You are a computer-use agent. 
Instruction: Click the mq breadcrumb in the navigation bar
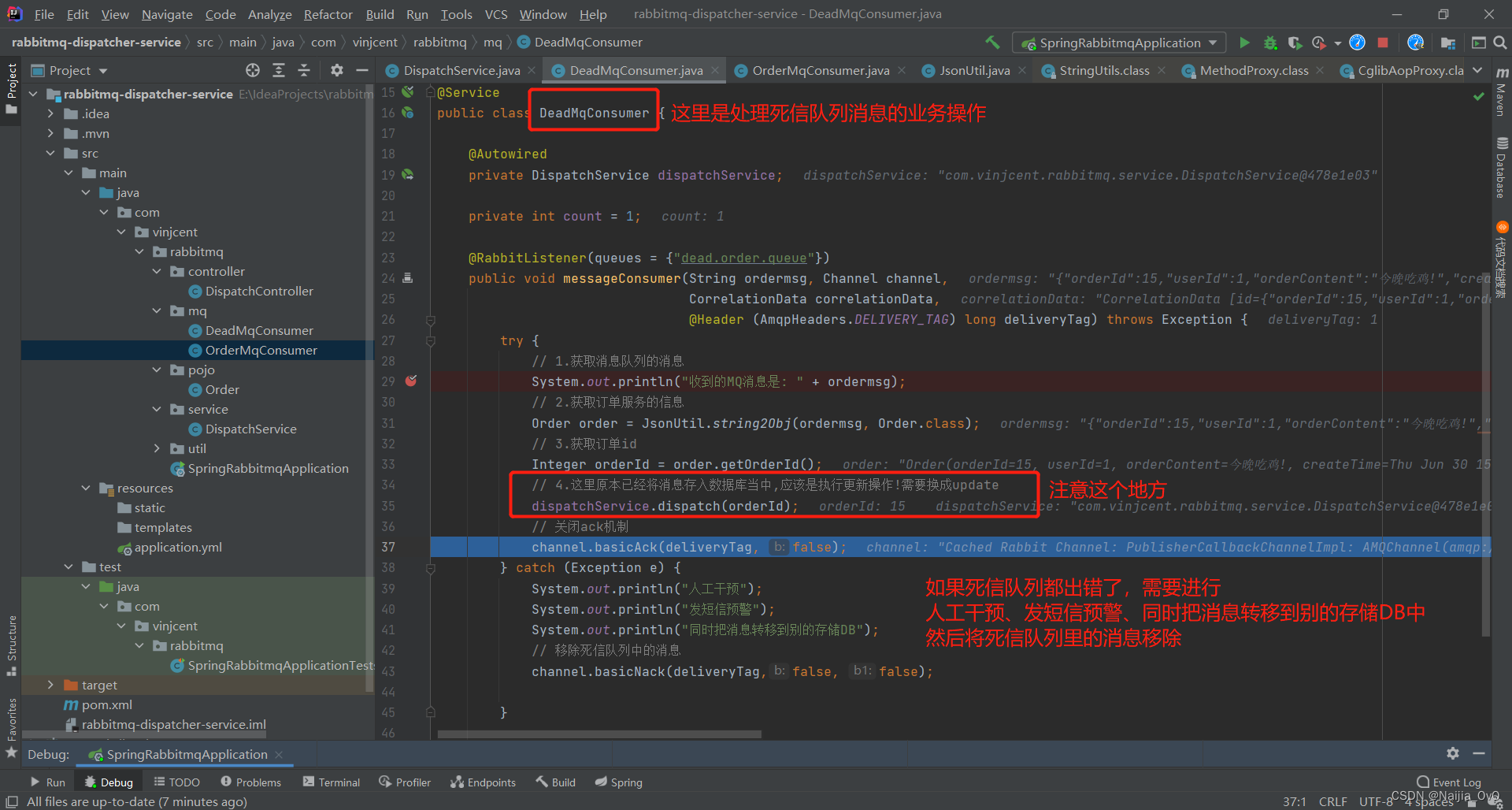click(x=493, y=43)
